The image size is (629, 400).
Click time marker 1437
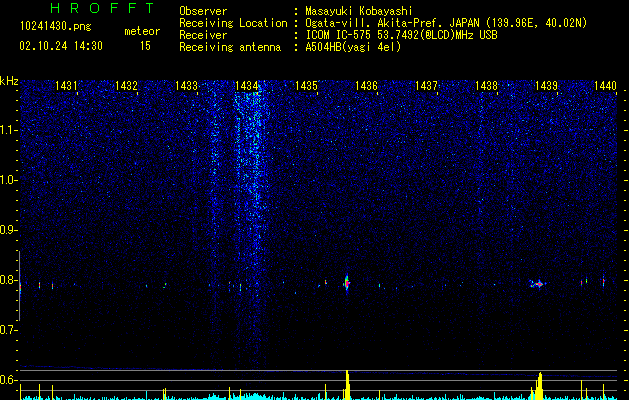click(426, 85)
